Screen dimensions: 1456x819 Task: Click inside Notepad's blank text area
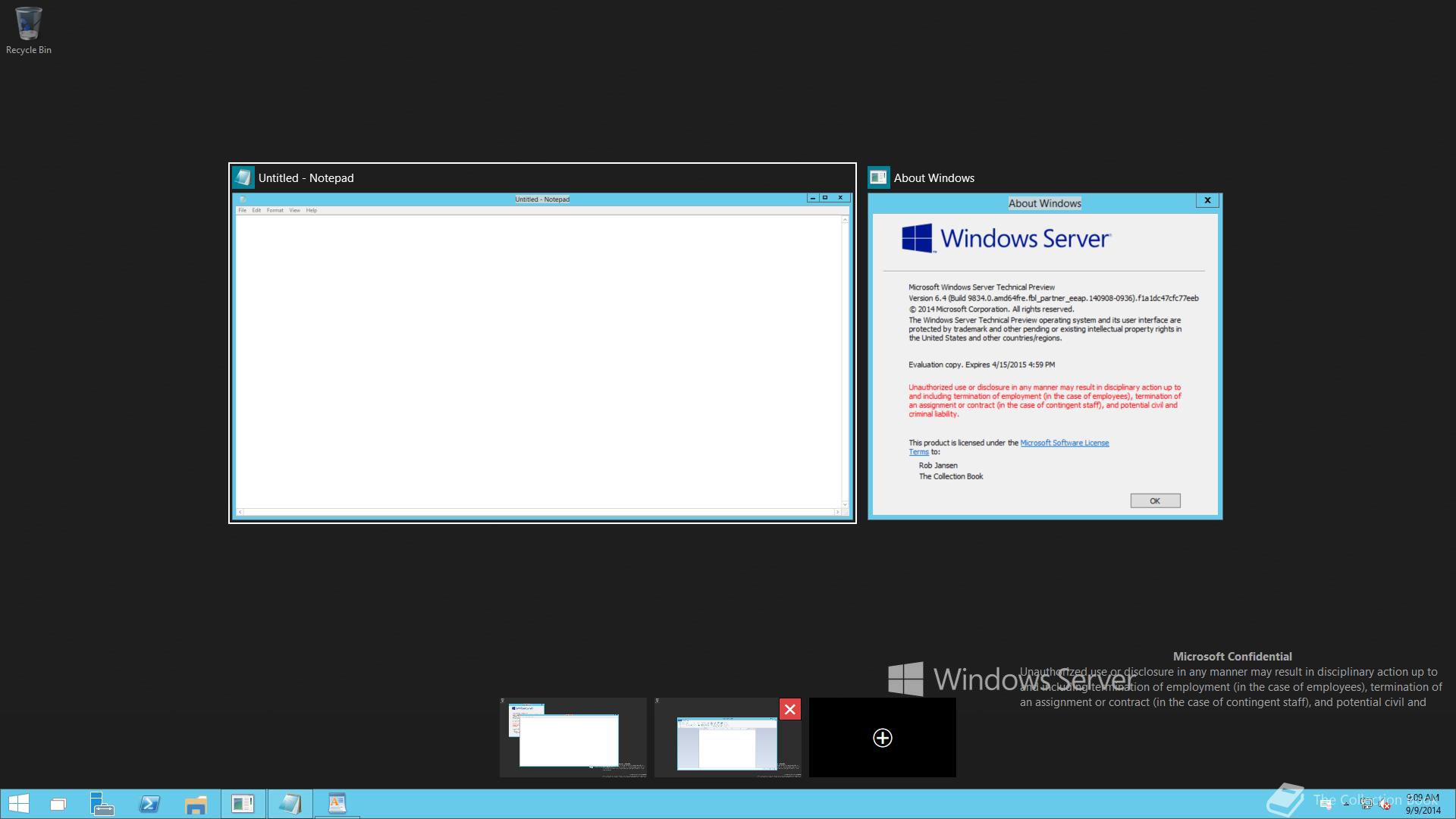point(538,362)
